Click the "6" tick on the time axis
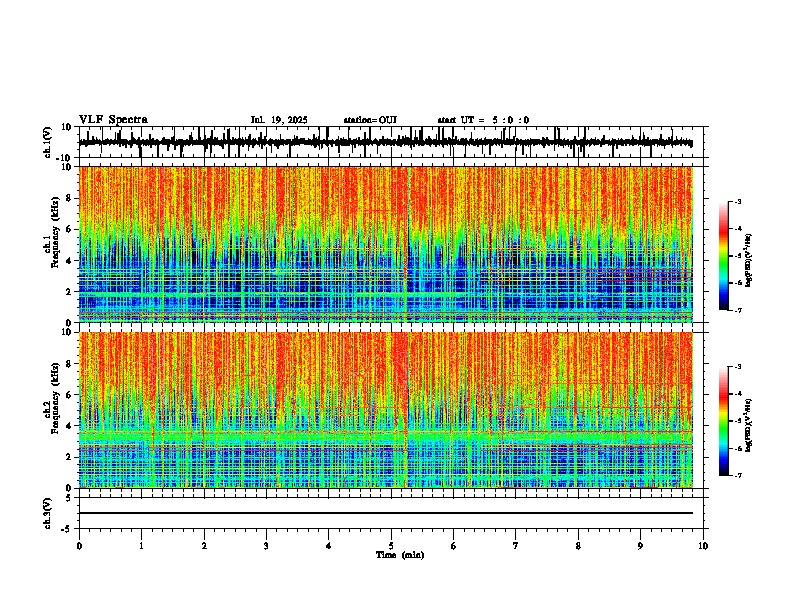792x612 pixels. pyautogui.click(x=454, y=546)
